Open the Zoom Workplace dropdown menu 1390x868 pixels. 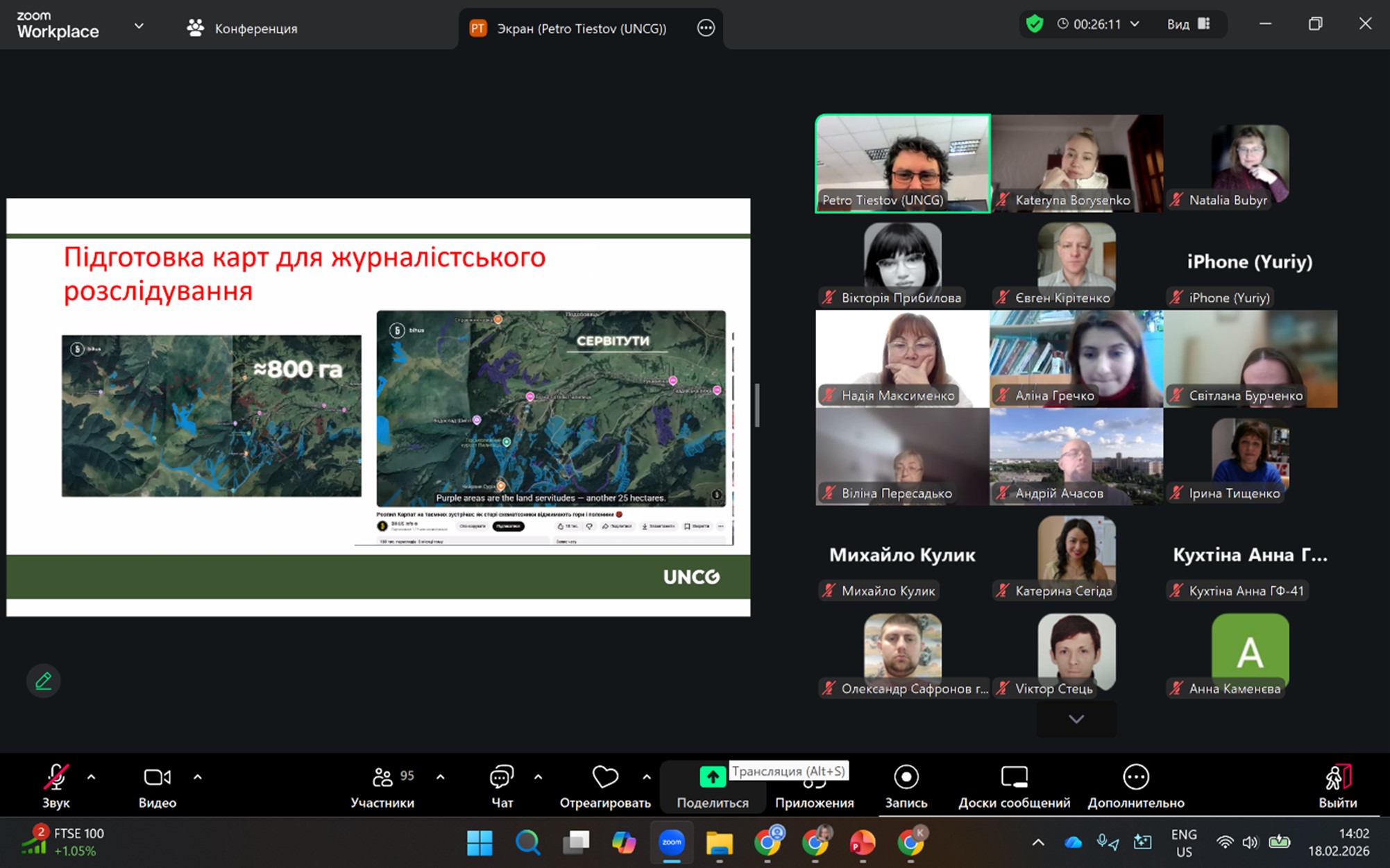click(139, 26)
